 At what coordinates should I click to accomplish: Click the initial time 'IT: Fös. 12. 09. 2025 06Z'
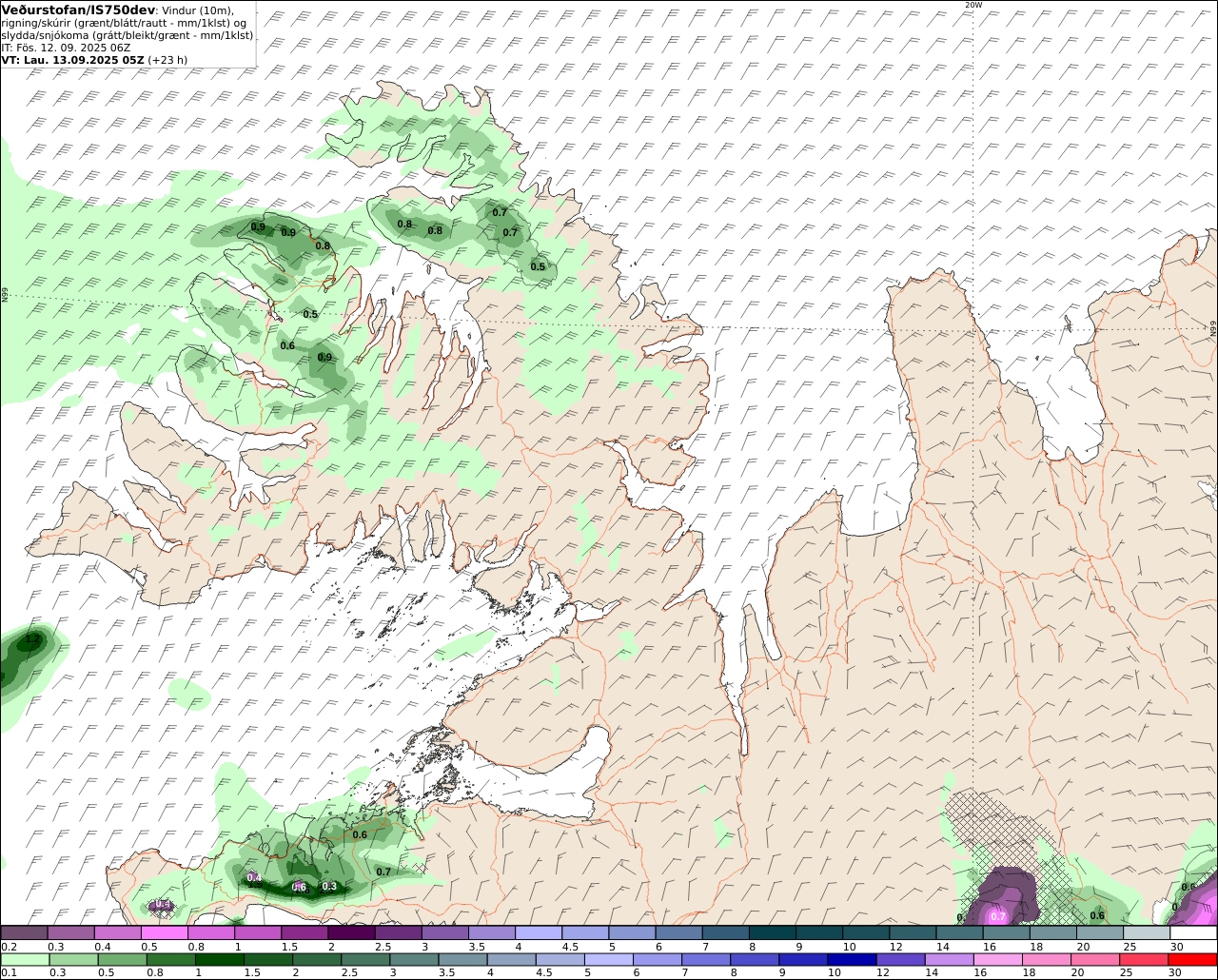point(66,47)
